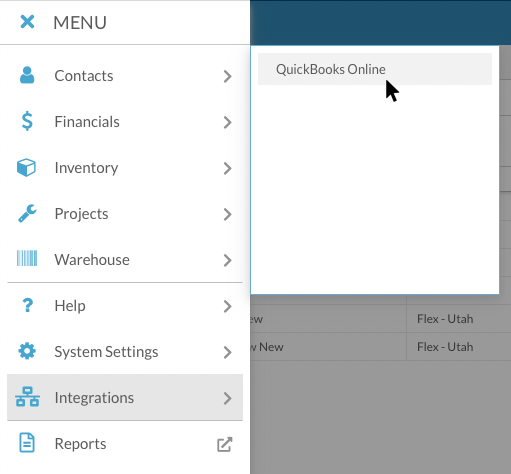Screen dimensions: 511x474
Task: Expand the Warehouse submenu arrow
Action: click(227, 260)
